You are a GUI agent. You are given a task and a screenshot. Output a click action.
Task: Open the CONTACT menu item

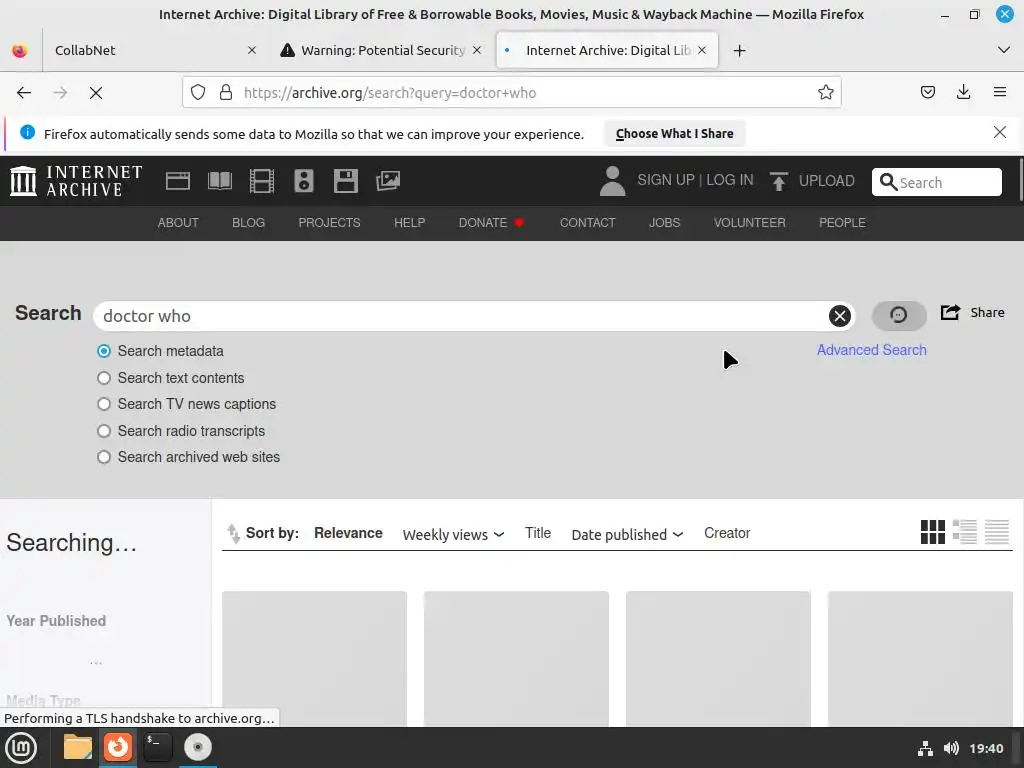coord(587,223)
